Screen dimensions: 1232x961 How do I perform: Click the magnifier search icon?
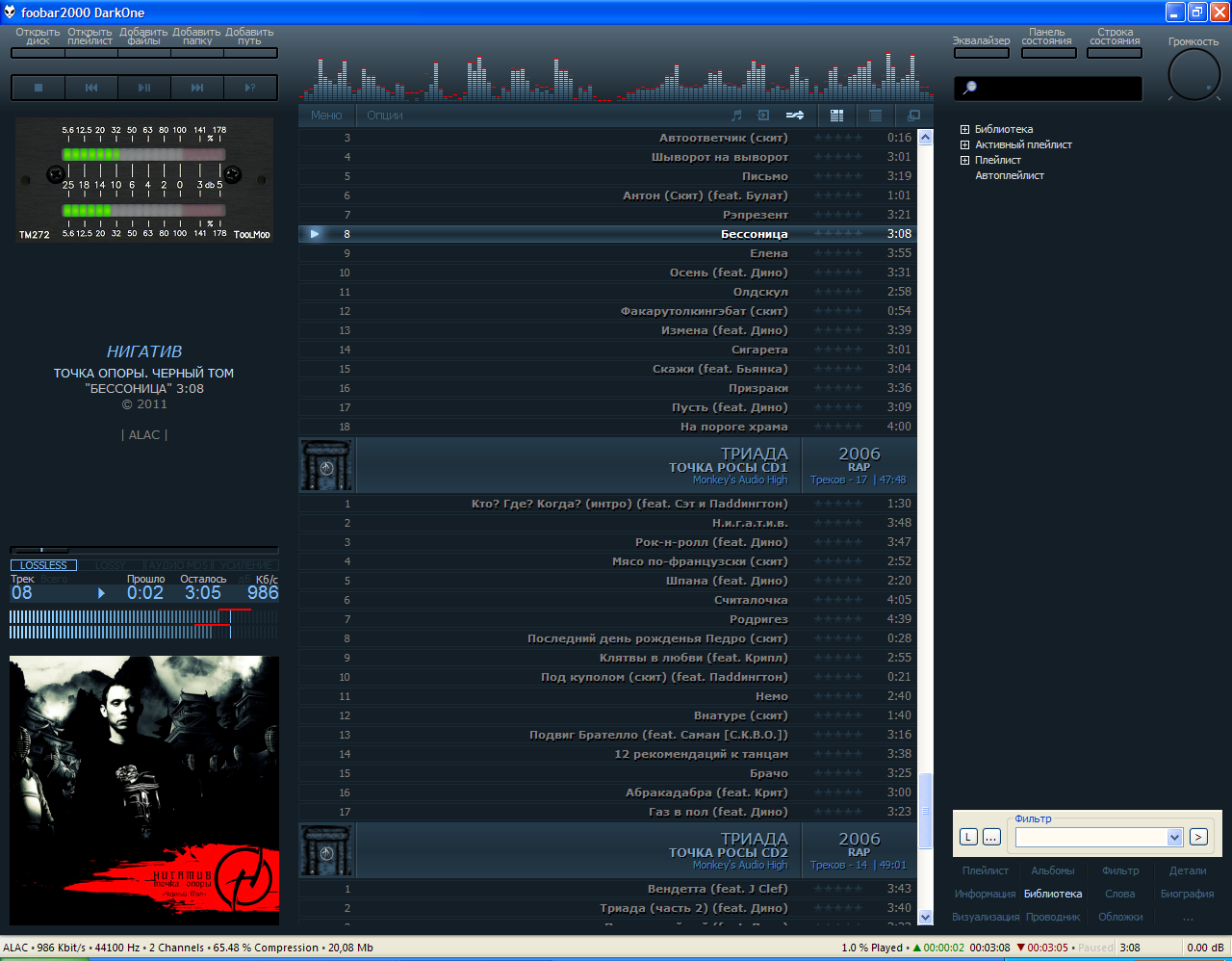970,88
